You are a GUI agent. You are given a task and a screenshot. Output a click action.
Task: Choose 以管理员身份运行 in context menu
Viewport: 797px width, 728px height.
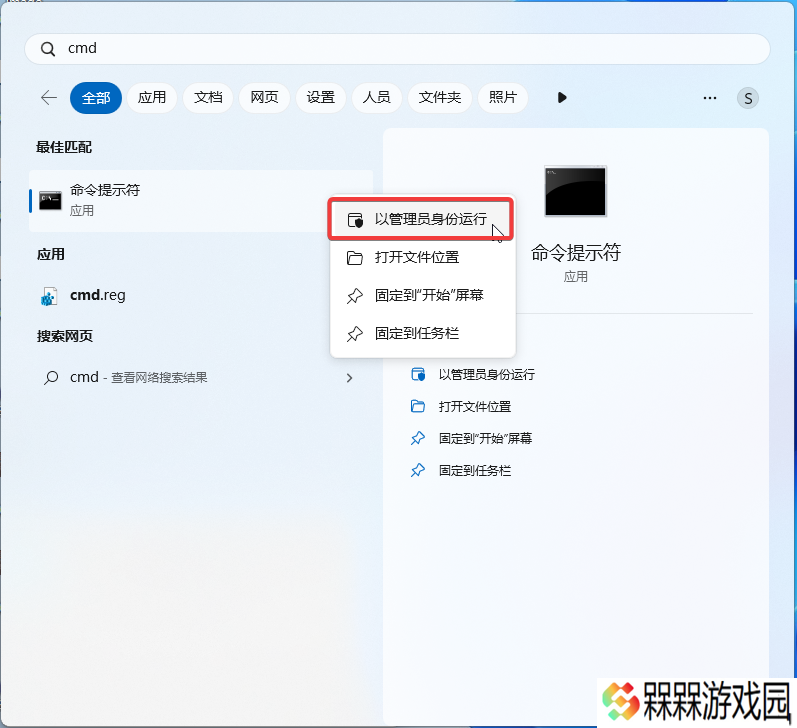coord(421,219)
